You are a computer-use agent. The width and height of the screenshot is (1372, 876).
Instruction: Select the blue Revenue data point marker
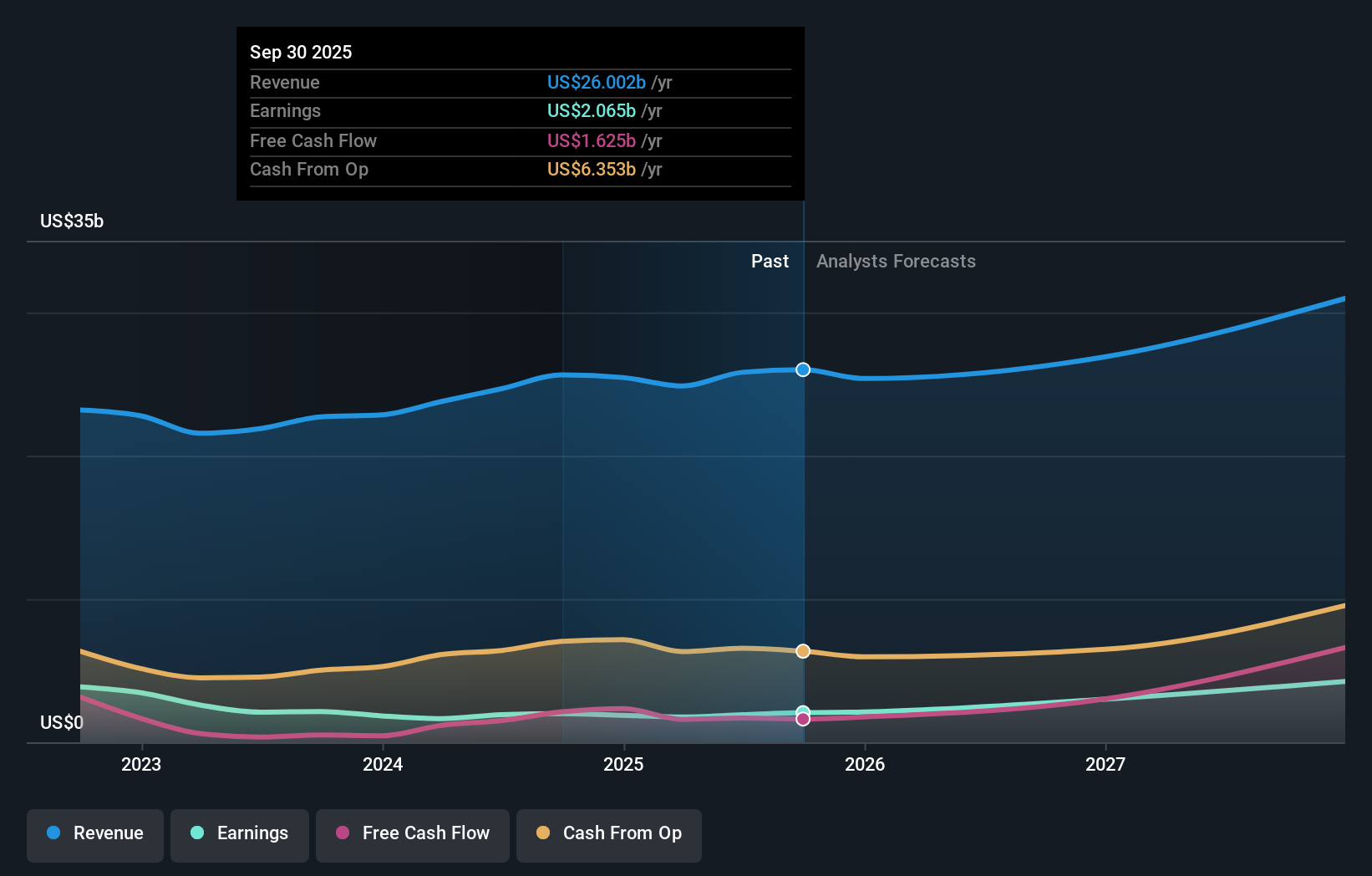pos(802,369)
